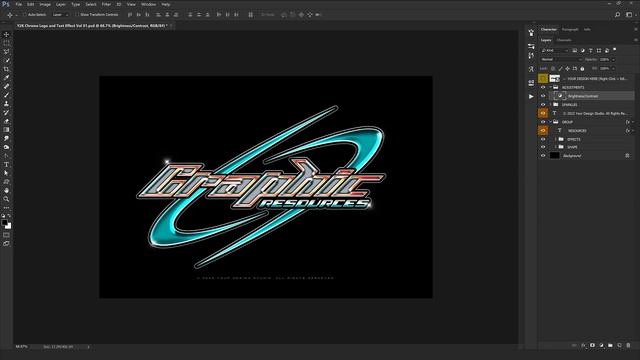640x360 pixels.
Task: Click the Actions panel play icon
Action: (x=531, y=96)
